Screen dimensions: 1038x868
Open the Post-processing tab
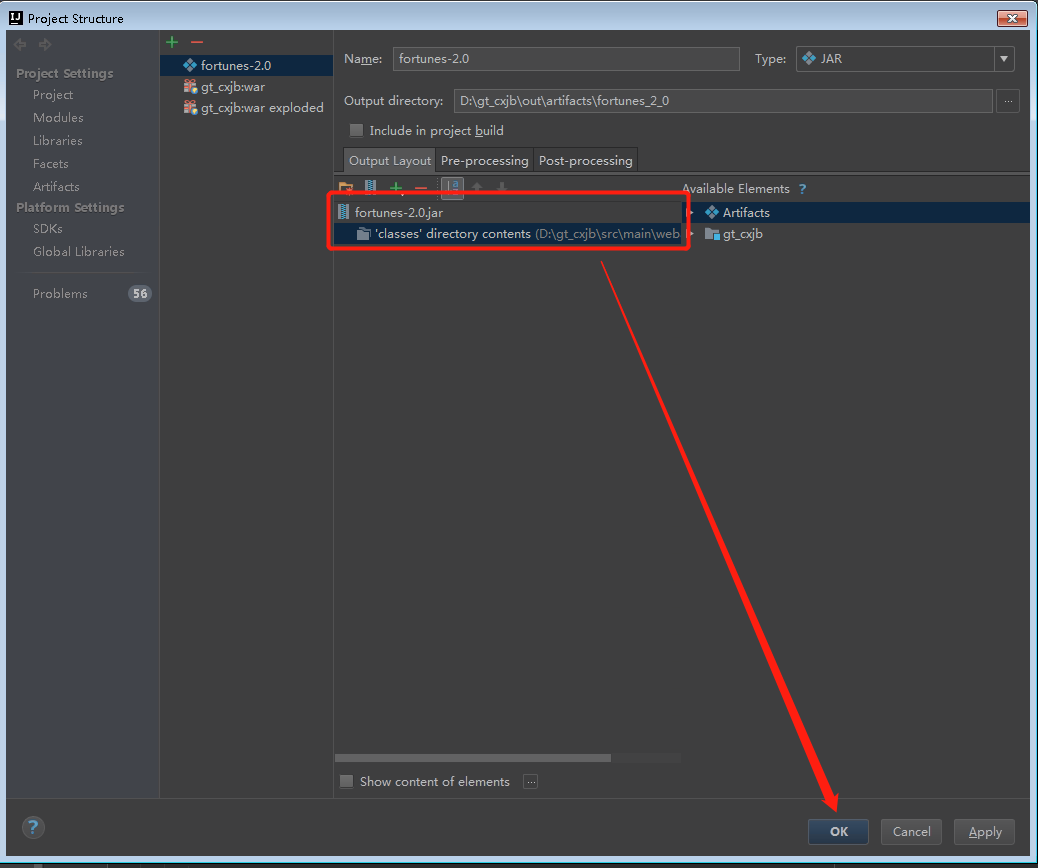point(585,160)
